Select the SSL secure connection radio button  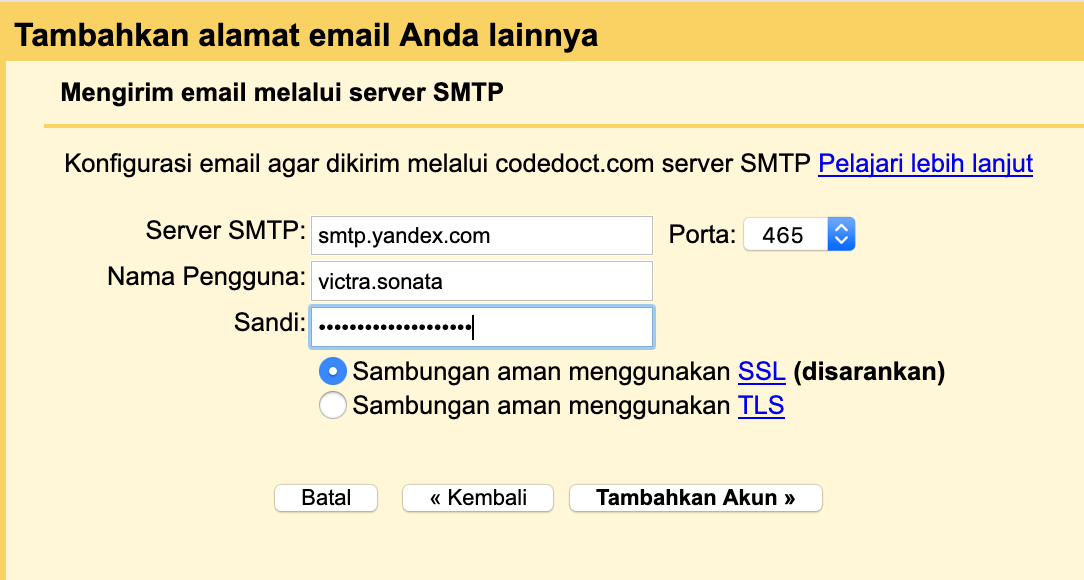point(332,372)
